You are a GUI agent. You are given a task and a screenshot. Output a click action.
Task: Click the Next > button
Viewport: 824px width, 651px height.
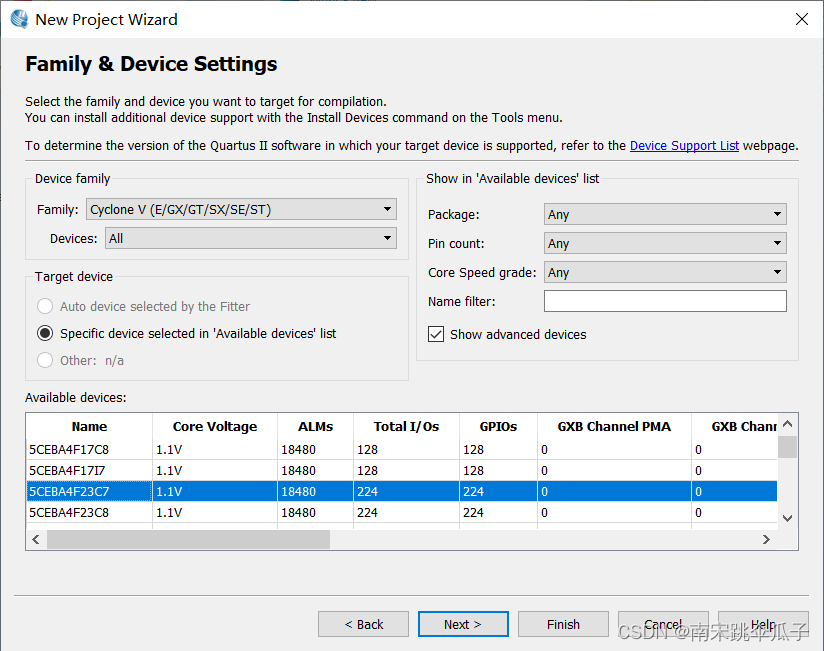pyautogui.click(x=463, y=624)
